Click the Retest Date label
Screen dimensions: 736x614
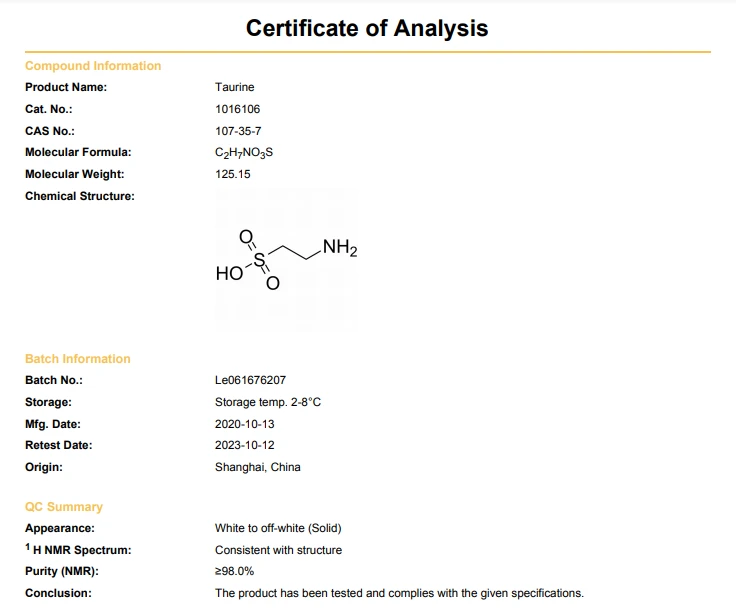click(59, 445)
